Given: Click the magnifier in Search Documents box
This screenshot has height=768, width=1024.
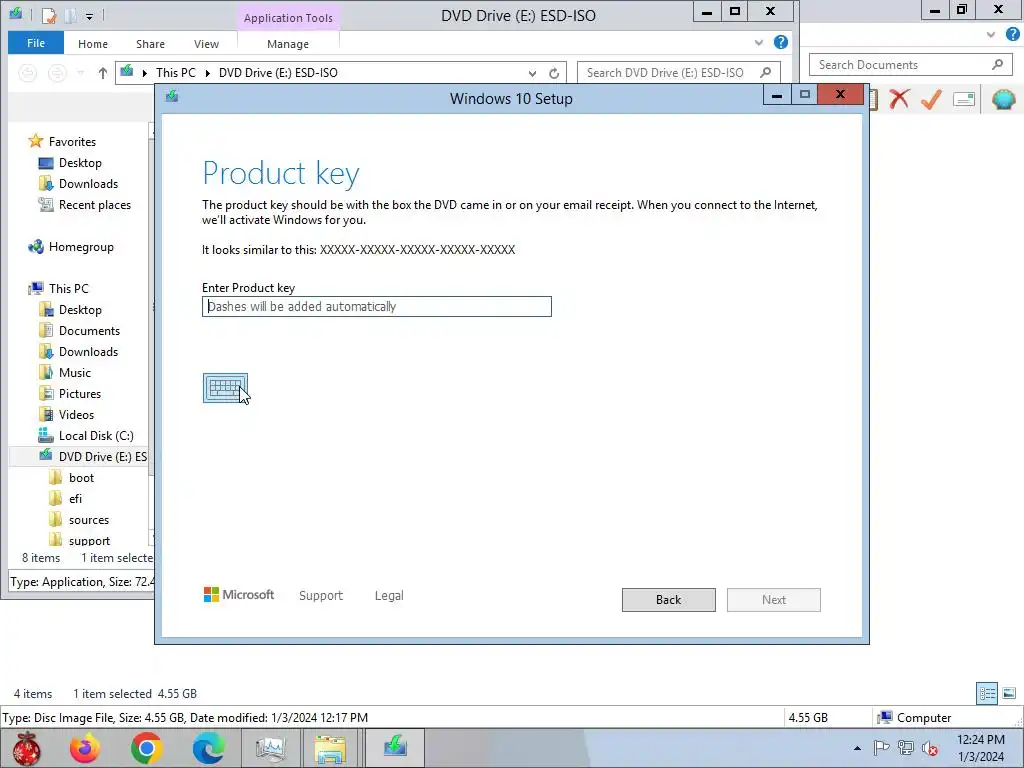Looking at the screenshot, I should pyautogui.click(x=997, y=64).
